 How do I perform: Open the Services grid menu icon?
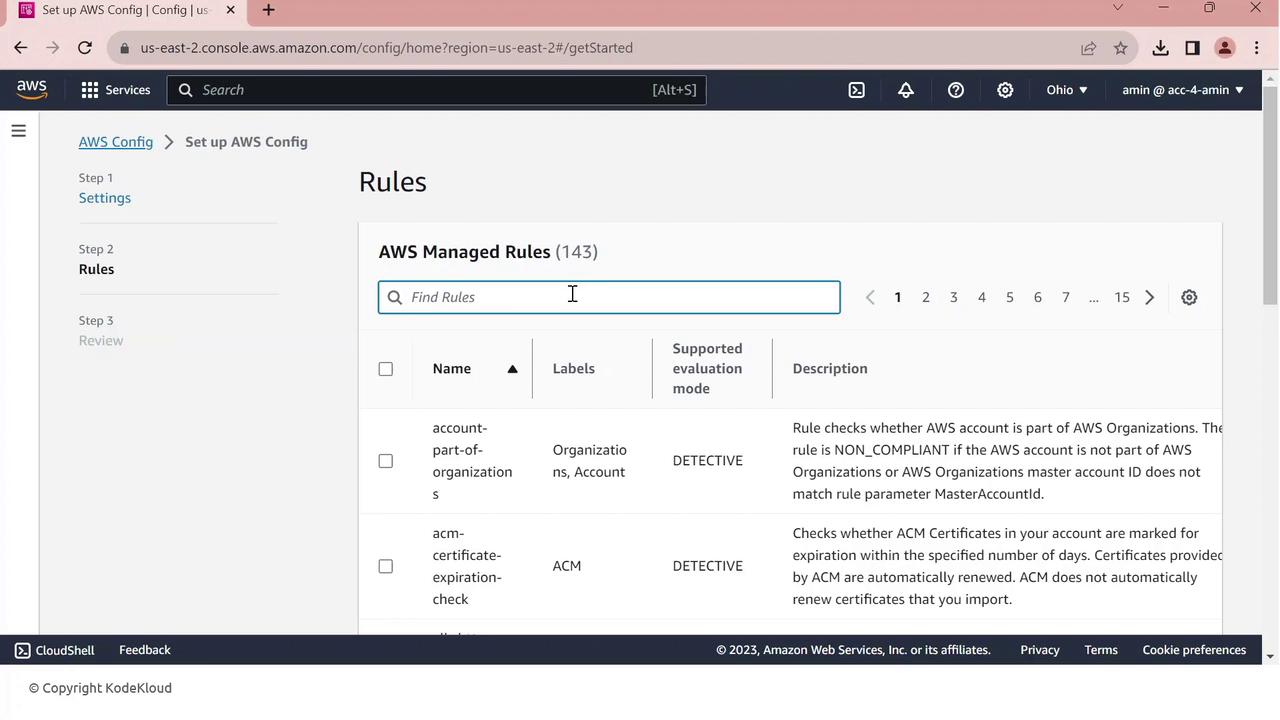90,90
